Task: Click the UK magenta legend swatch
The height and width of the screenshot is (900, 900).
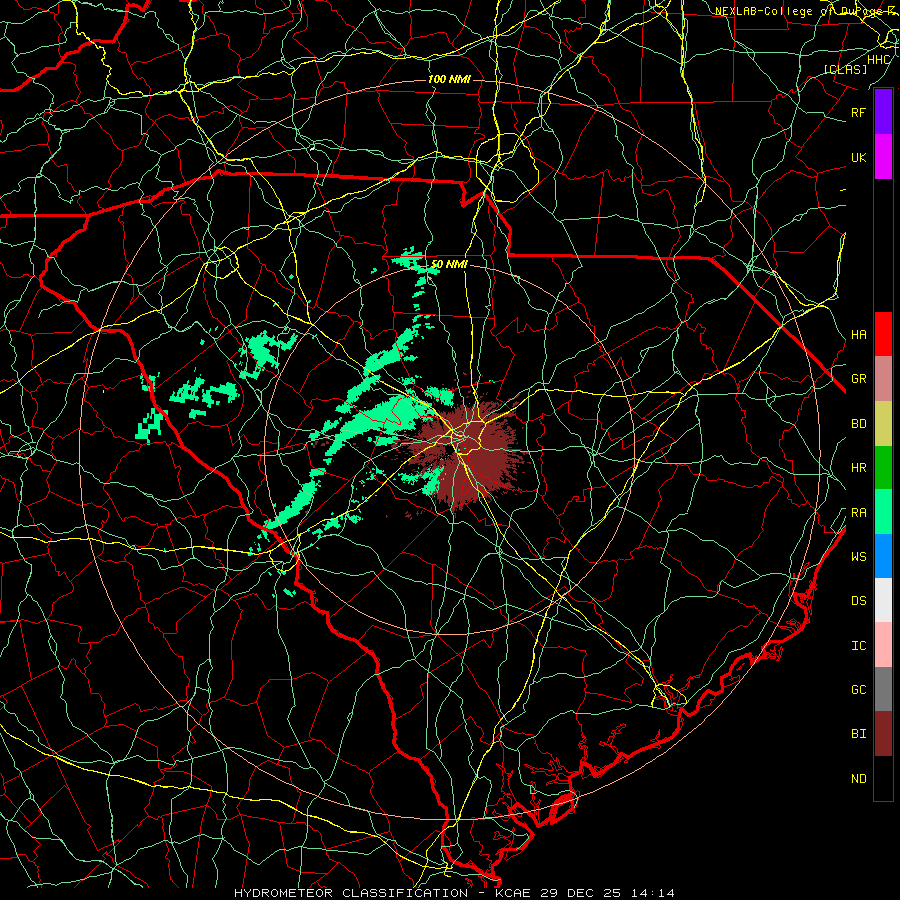Action: tap(883, 157)
